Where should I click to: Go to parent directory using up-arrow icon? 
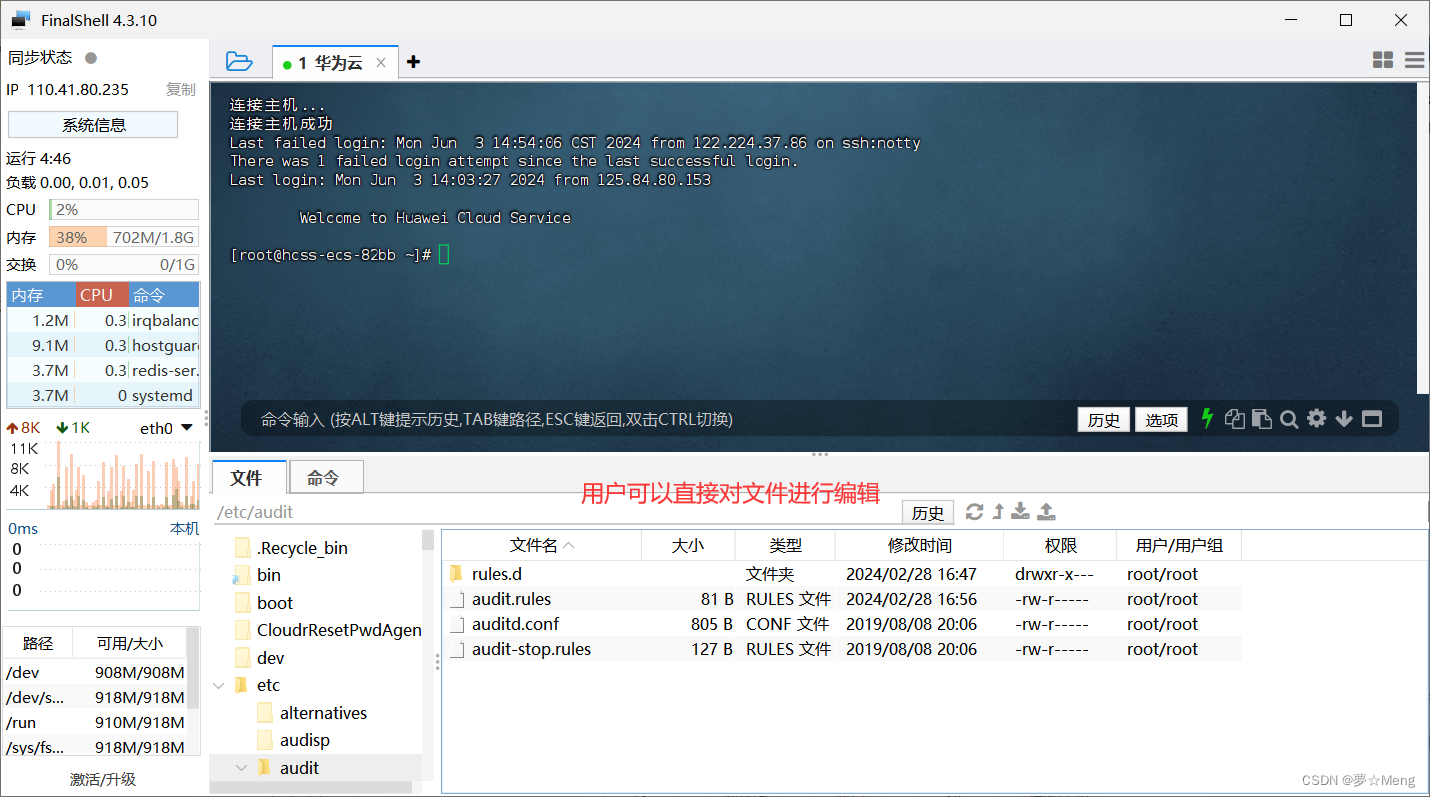pyautogui.click(x=997, y=511)
